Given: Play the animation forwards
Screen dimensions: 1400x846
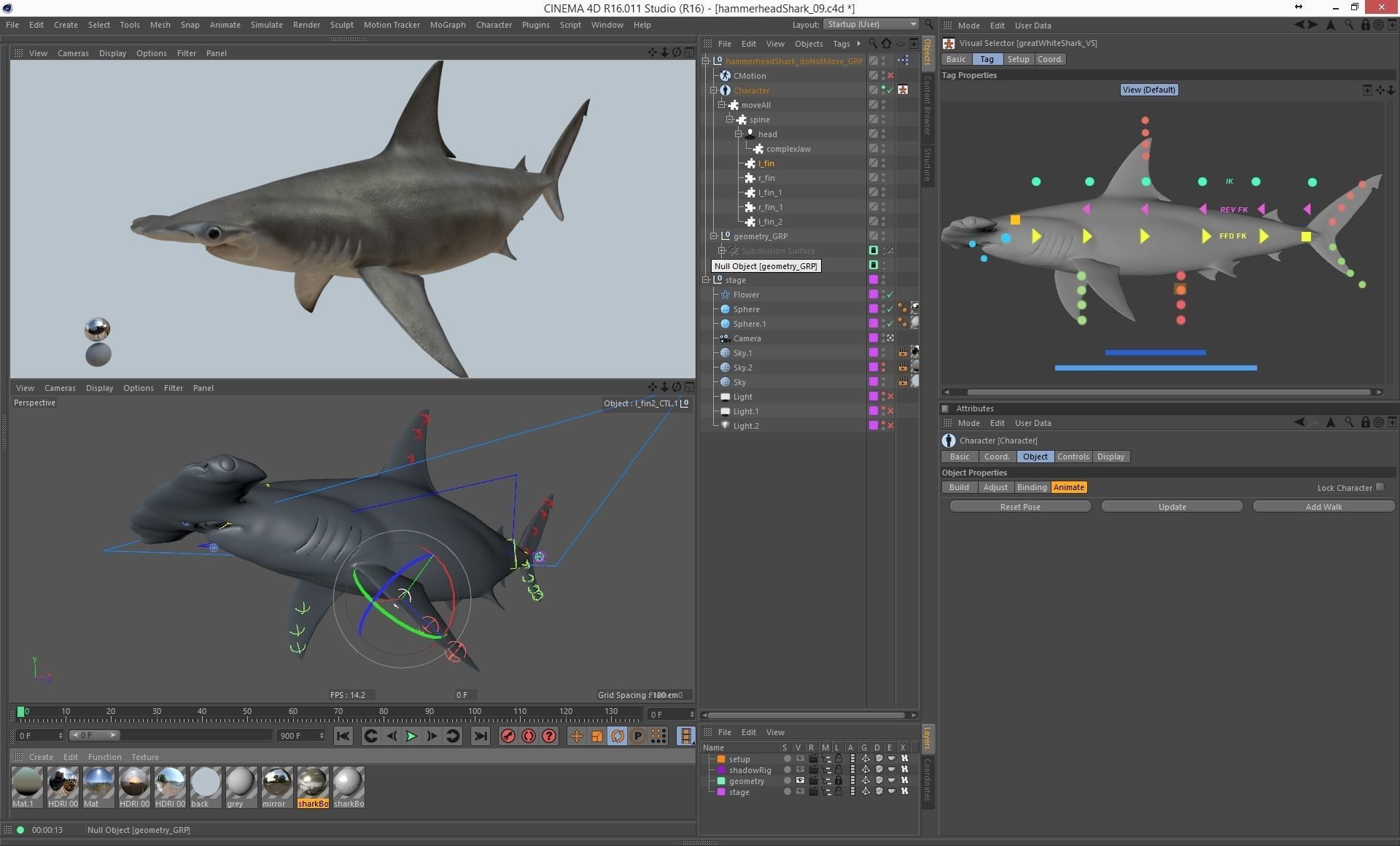Looking at the screenshot, I should (x=411, y=736).
